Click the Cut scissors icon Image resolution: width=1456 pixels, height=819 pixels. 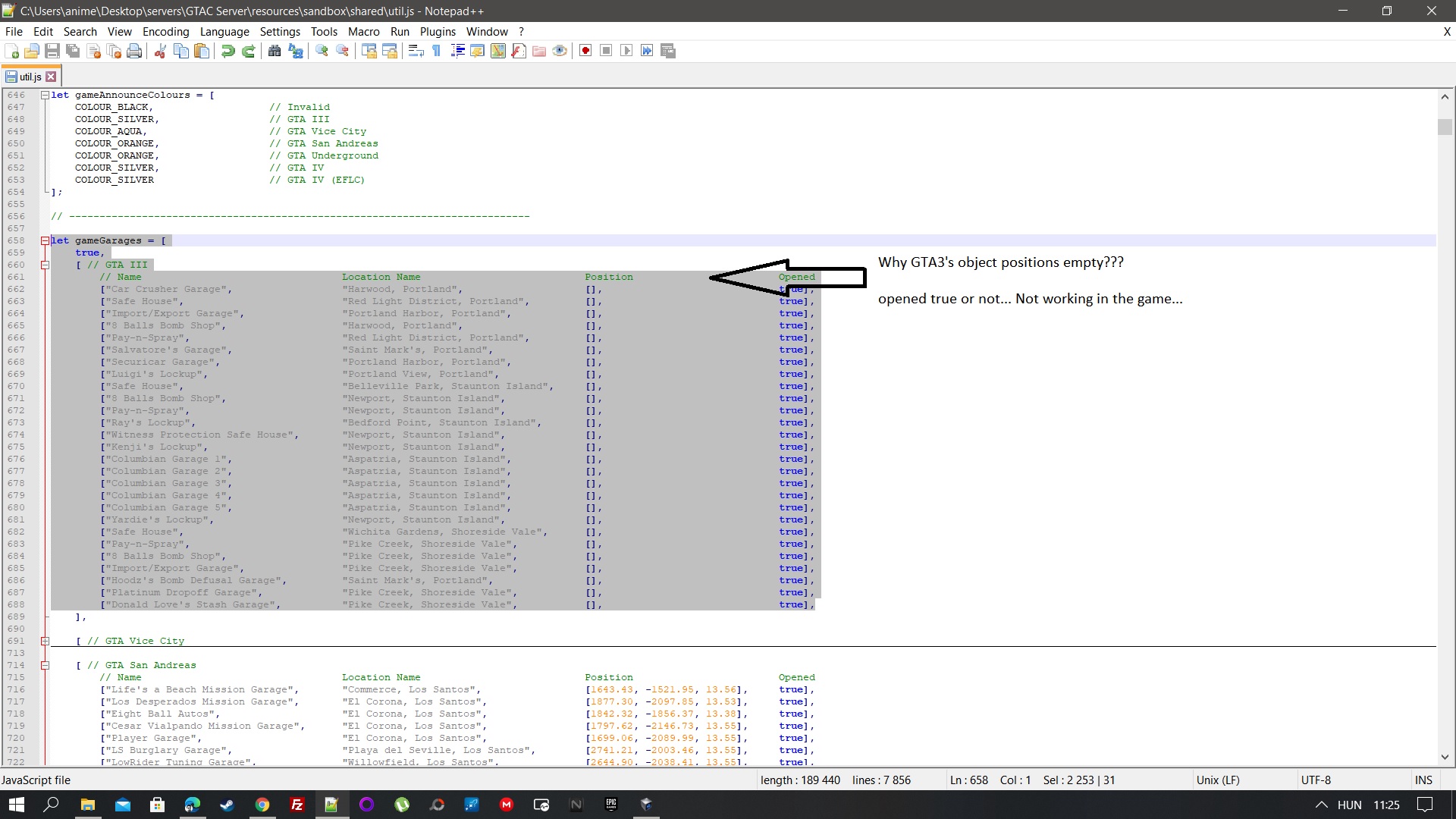[x=160, y=51]
